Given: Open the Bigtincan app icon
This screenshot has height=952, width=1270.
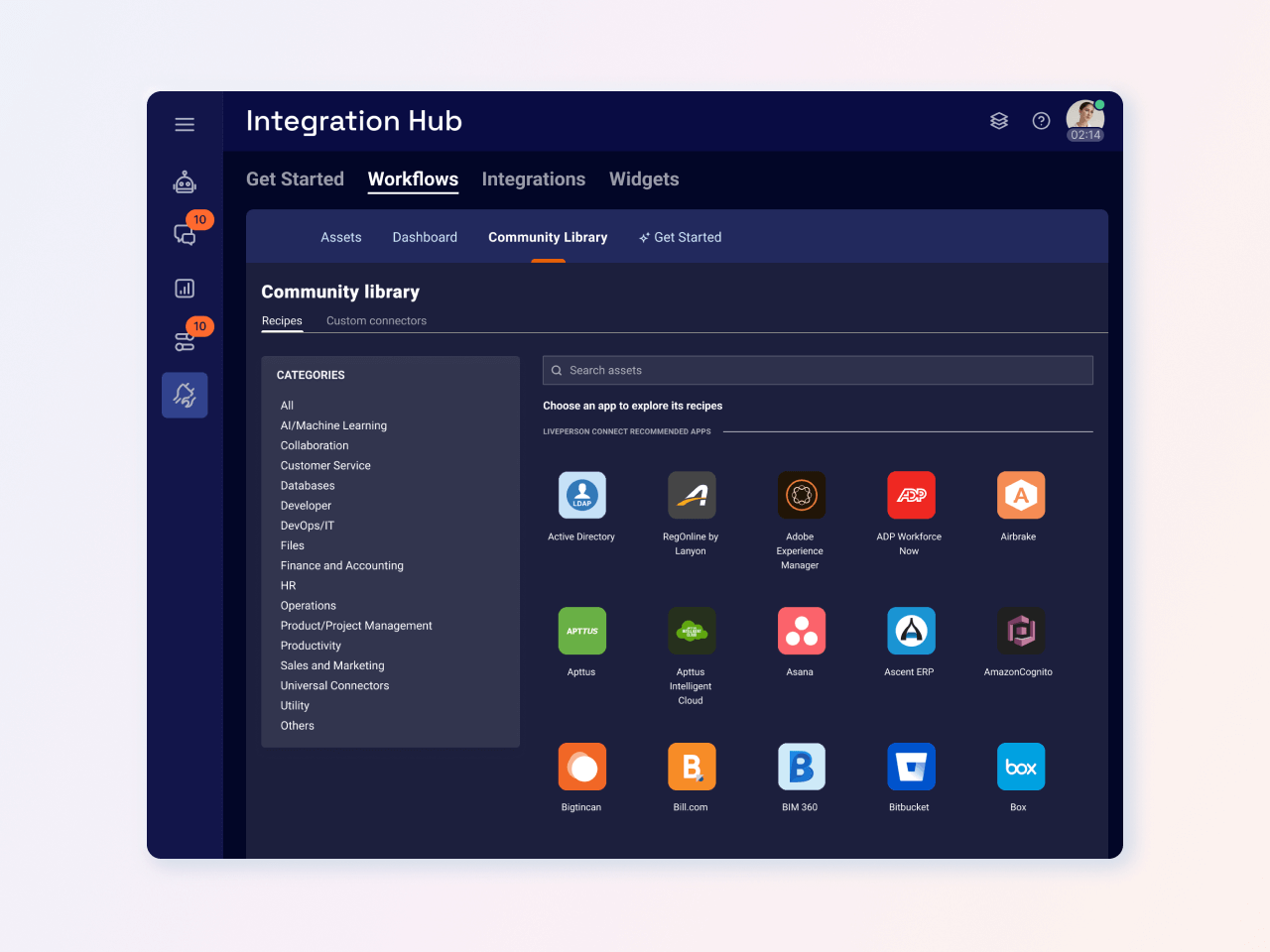Looking at the screenshot, I should coord(582,767).
